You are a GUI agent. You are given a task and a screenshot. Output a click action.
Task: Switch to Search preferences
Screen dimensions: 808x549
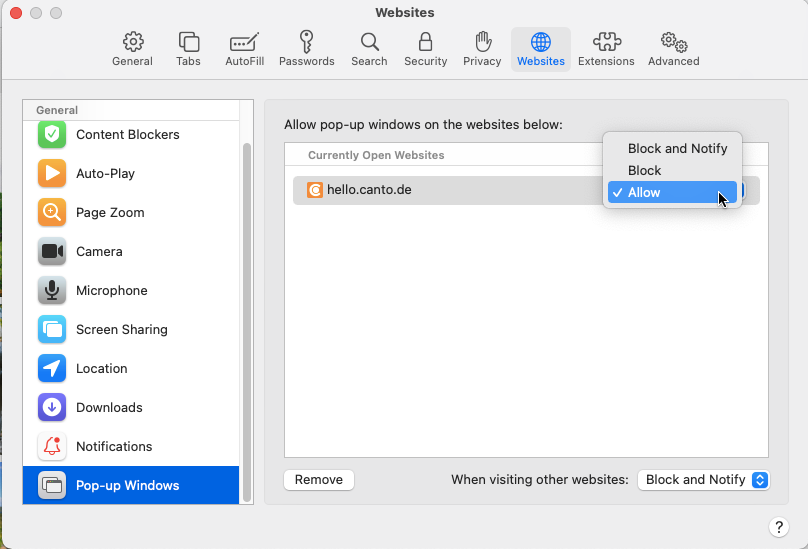(x=369, y=49)
